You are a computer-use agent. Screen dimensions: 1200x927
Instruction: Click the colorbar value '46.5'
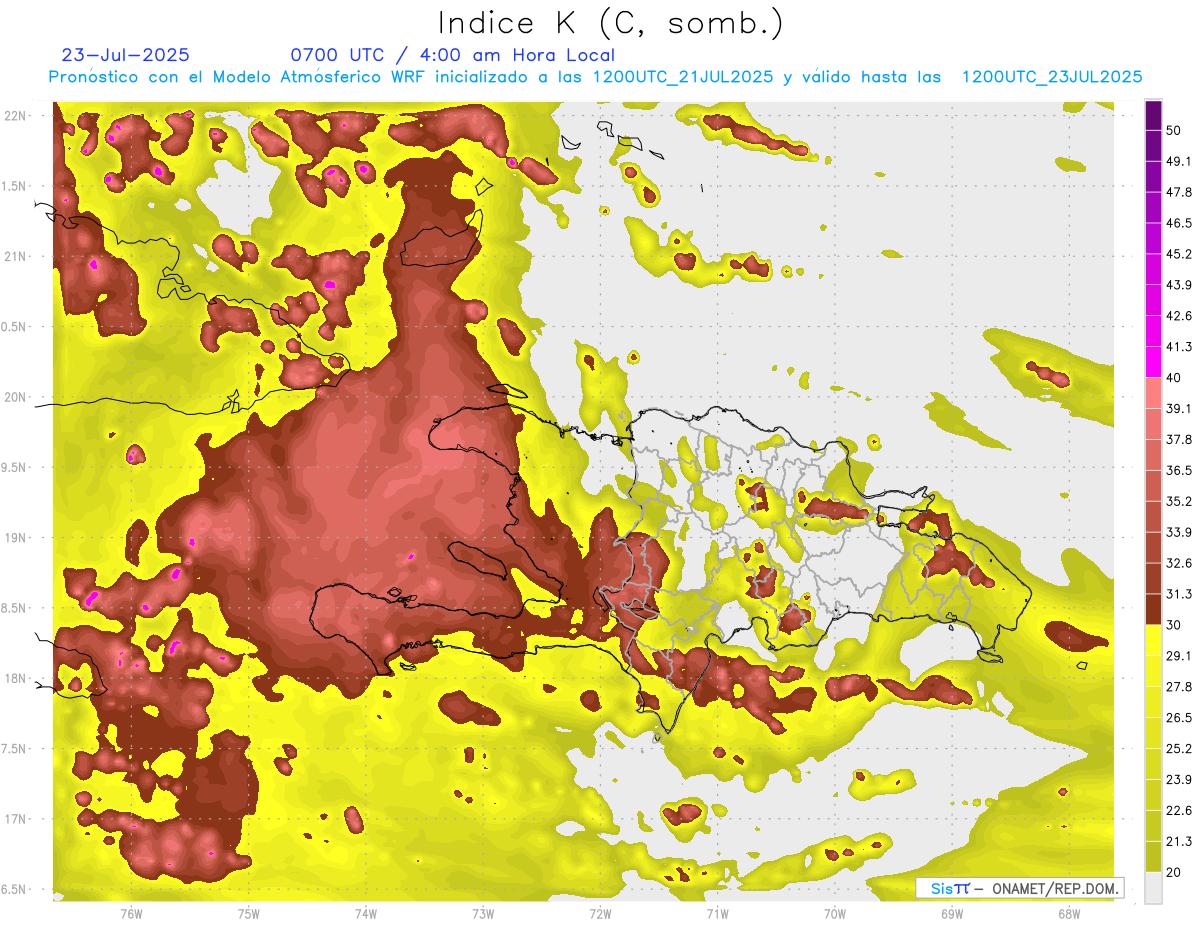[1179, 223]
